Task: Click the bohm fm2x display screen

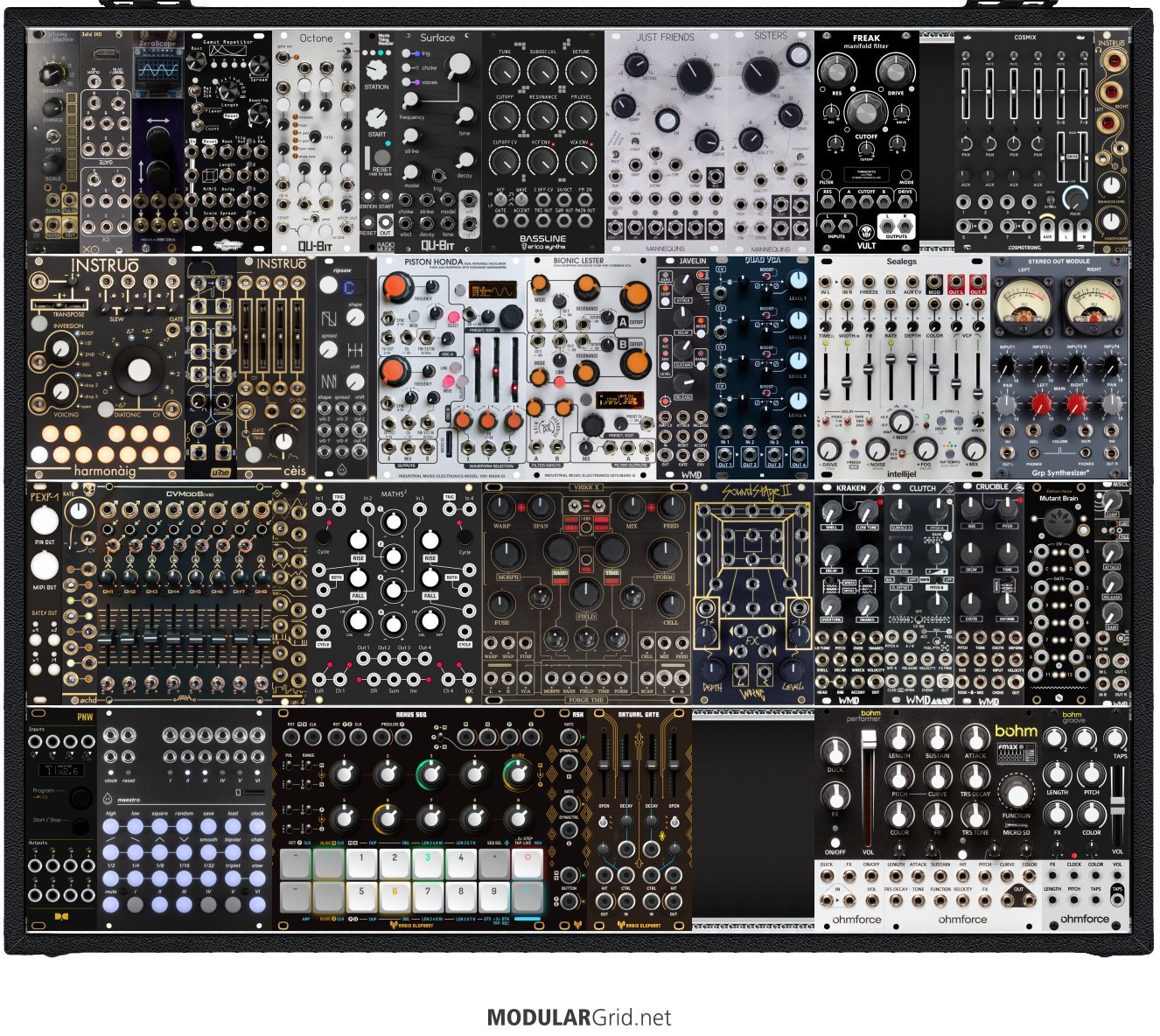Action: click(x=1016, y=752)
